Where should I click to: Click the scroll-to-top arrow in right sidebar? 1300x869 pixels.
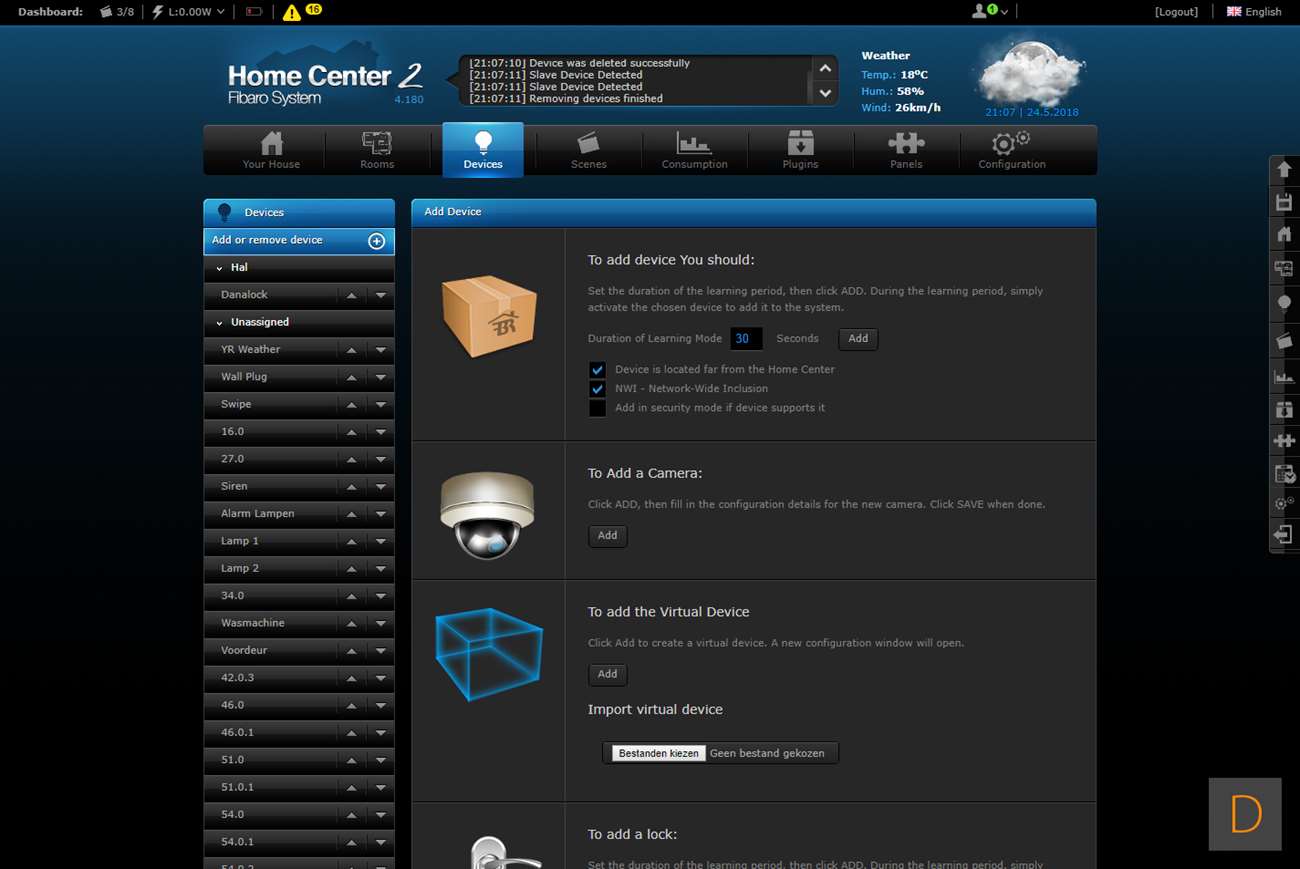point(1284,170)
